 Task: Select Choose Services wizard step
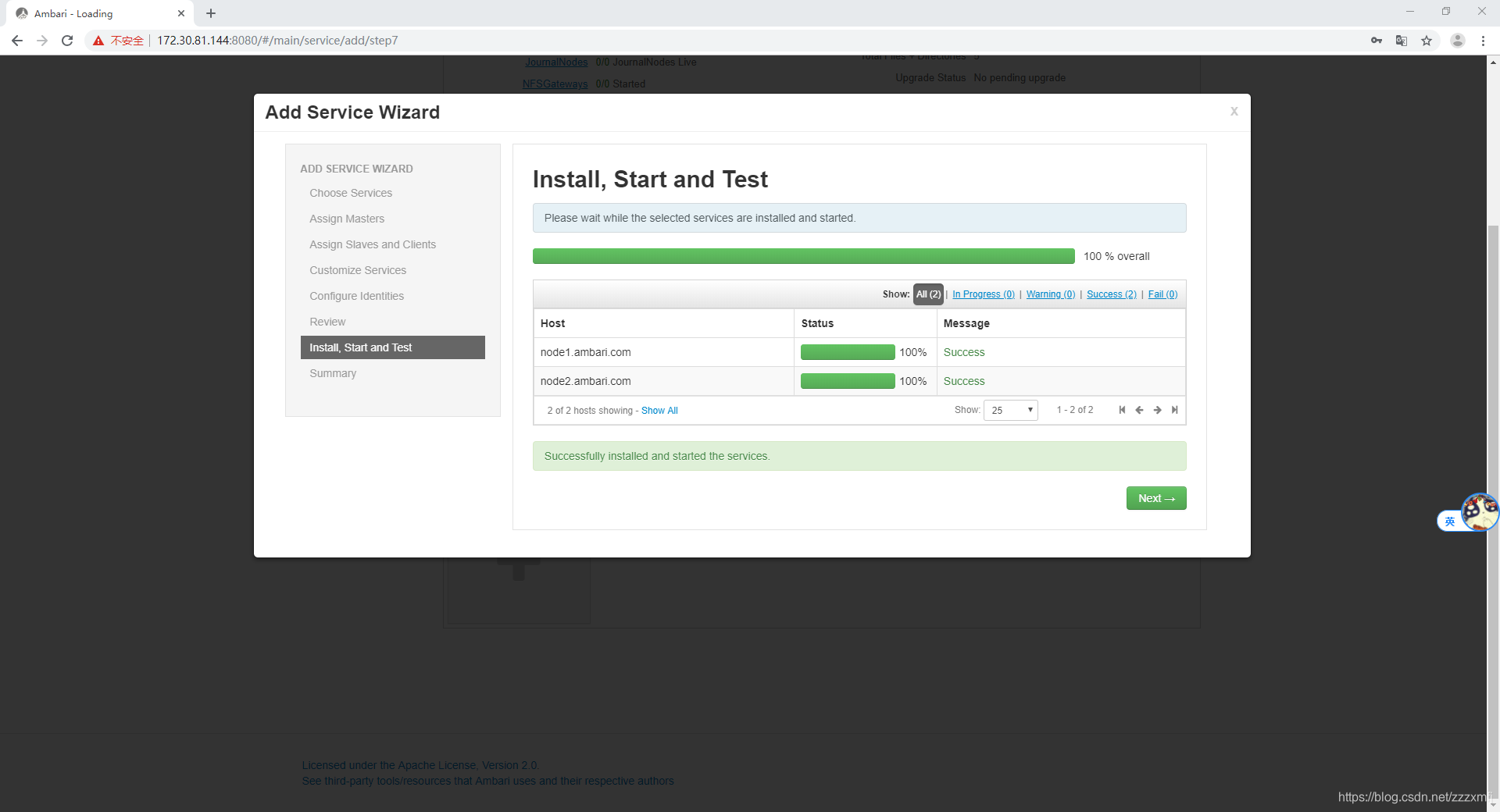(351, 193)
